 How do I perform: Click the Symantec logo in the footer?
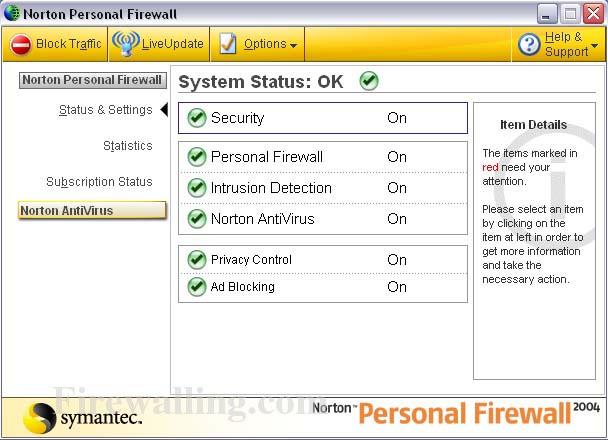82,418
